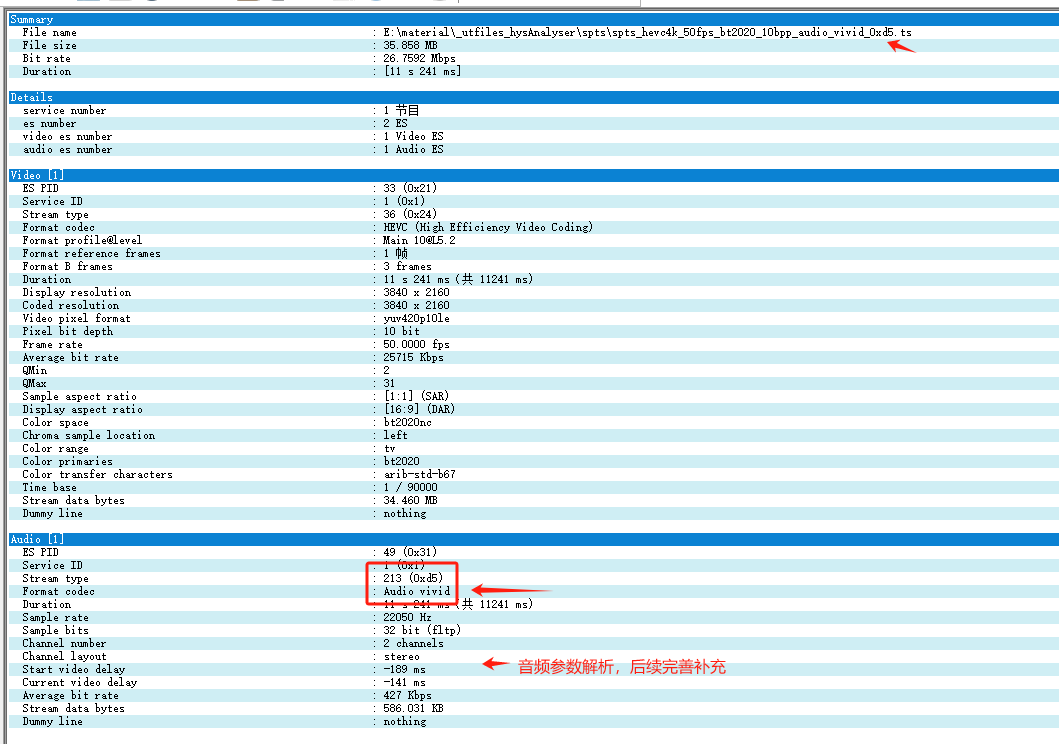This screenshot has width=1059, height=744.
Task: Click the "22050 Hz" sample rate value
Action: click(x=407, y=618)
